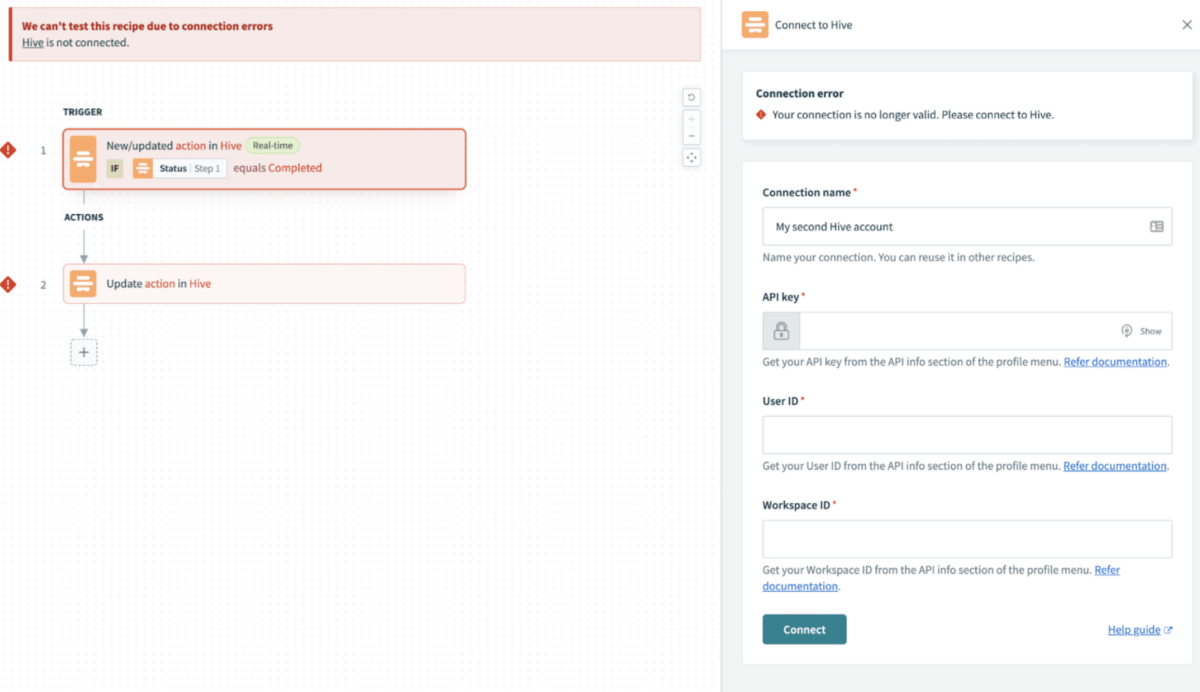Image resolution: width=1200 pixels, height=692 pixels.
Task: Select the Hive icon in the Connect to Hive header
Action: [x=755, y=24]
